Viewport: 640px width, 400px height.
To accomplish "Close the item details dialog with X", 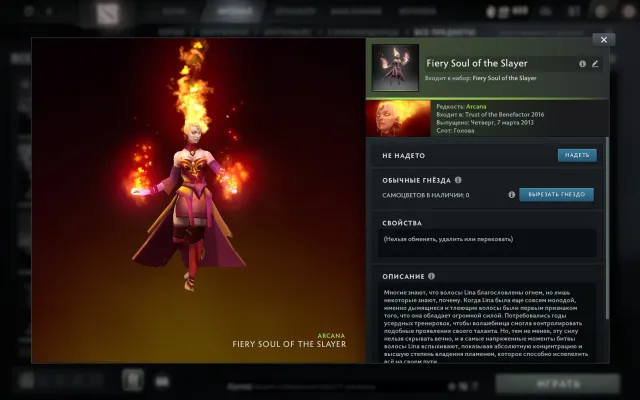I will (604, 40).
